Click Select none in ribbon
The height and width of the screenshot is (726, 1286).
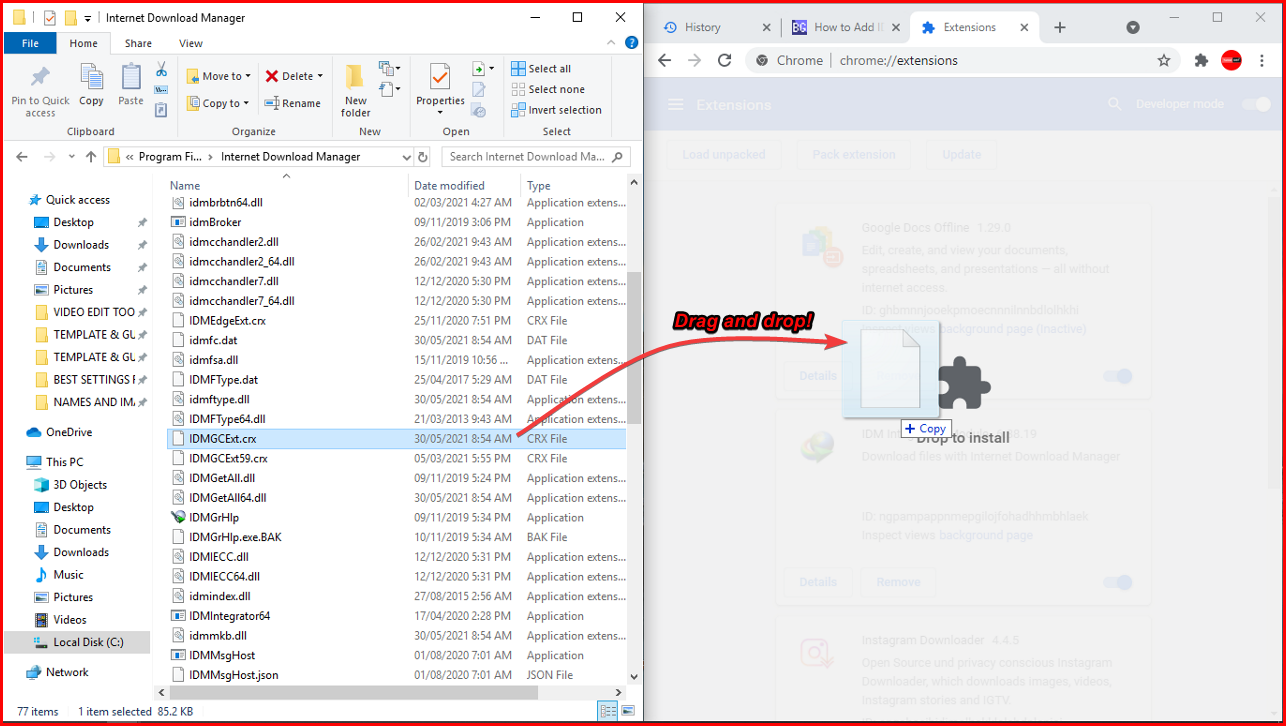click(547, 89)
